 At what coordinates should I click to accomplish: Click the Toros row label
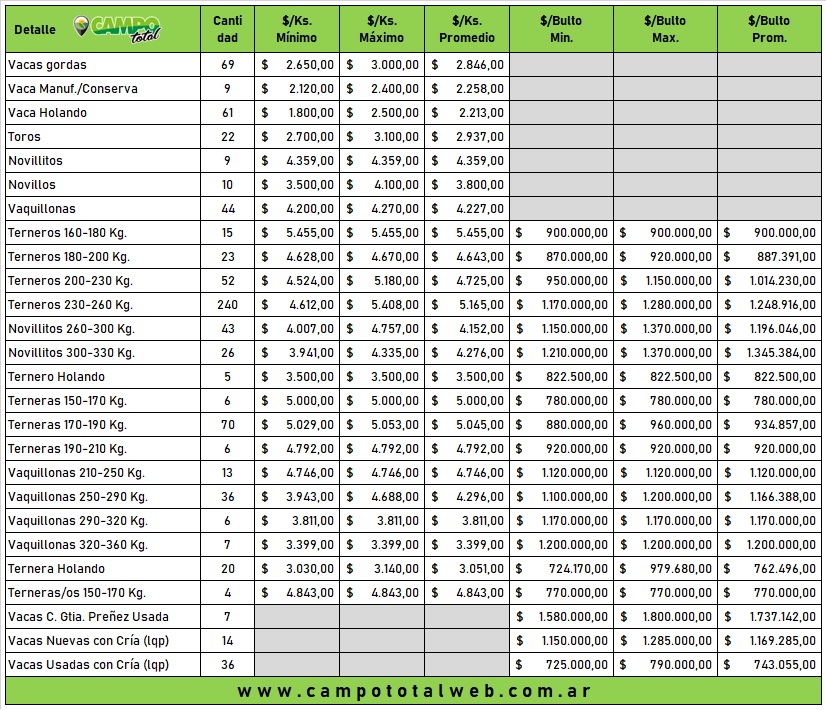[x=24, y=137]
